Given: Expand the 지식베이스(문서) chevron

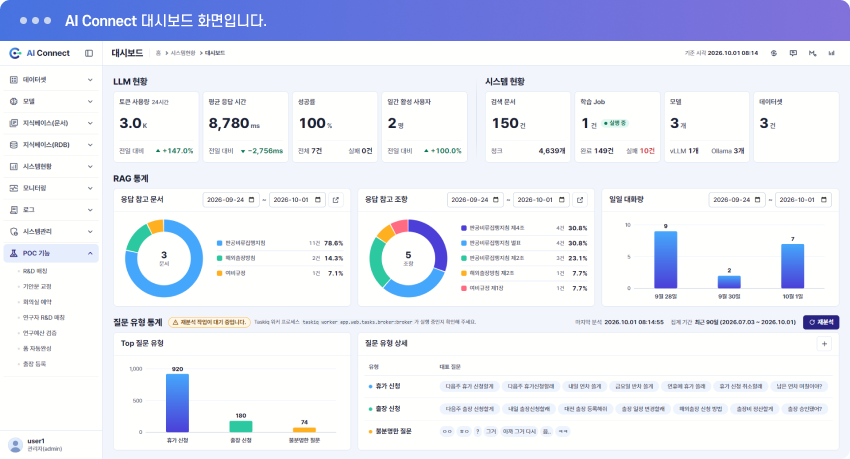Looking at the screenshot, I should [90, 123].
